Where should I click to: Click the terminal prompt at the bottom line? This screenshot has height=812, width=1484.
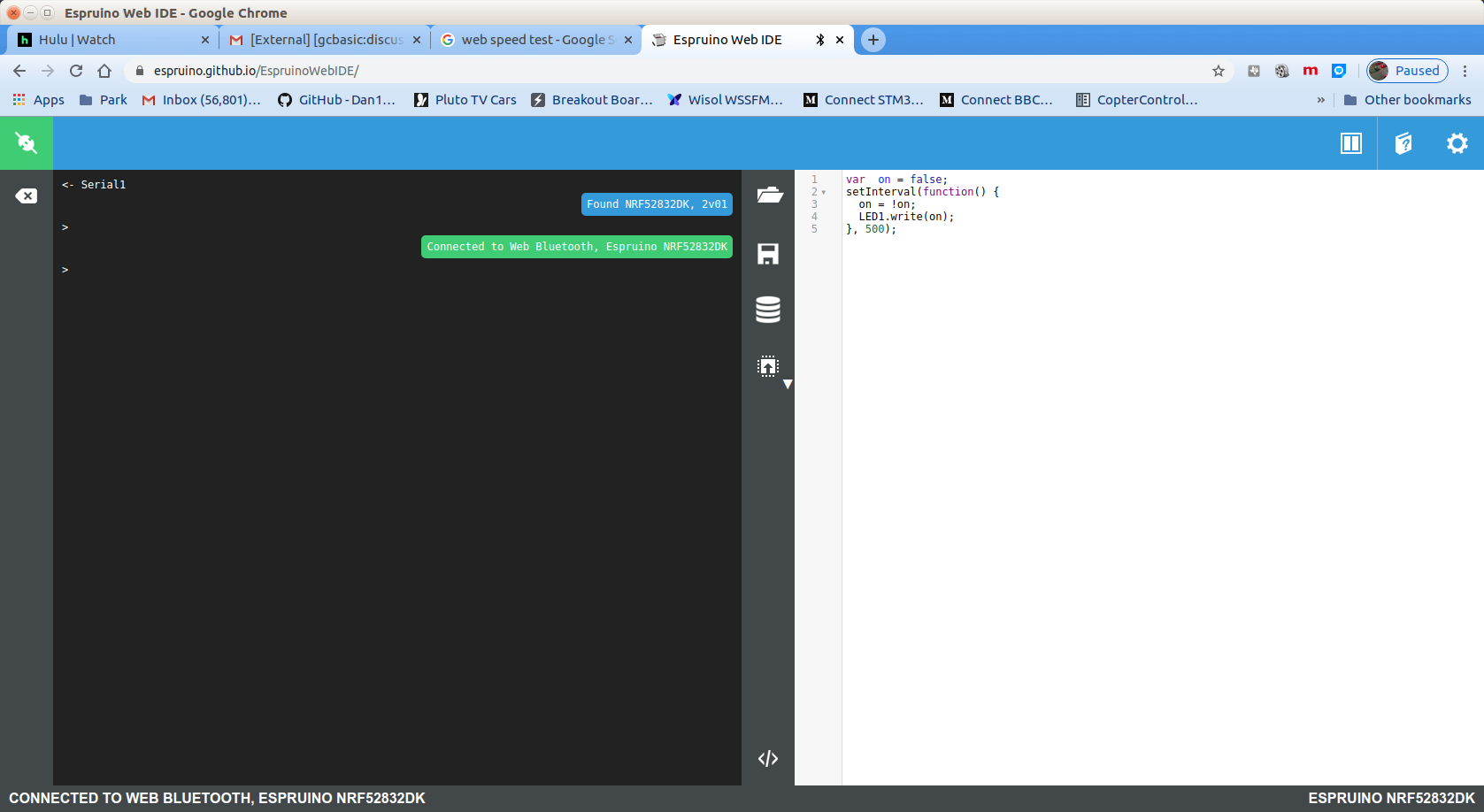65,270
